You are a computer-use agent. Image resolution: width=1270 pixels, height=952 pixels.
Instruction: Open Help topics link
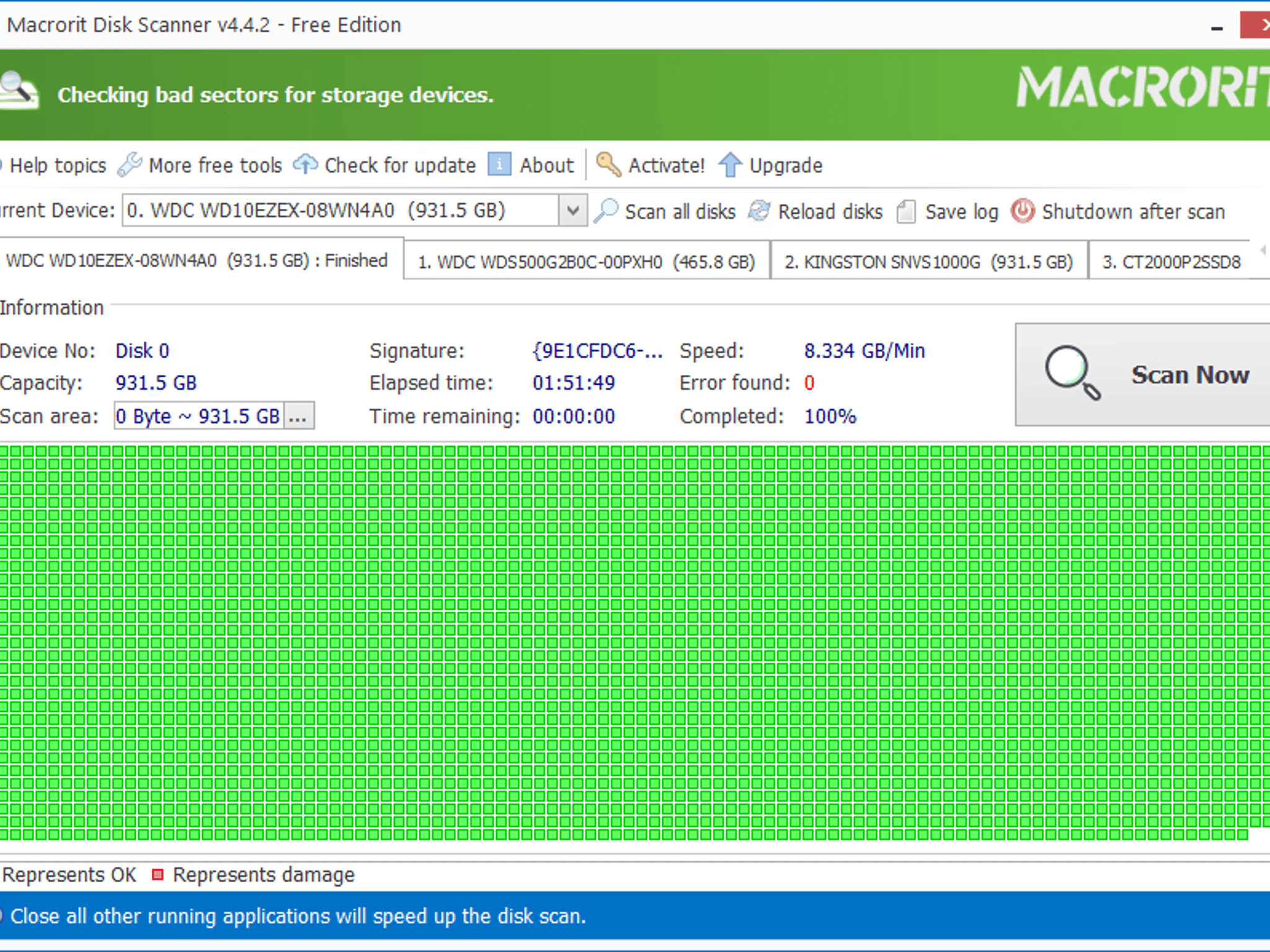pyautogui.click(x=58, y=165)
